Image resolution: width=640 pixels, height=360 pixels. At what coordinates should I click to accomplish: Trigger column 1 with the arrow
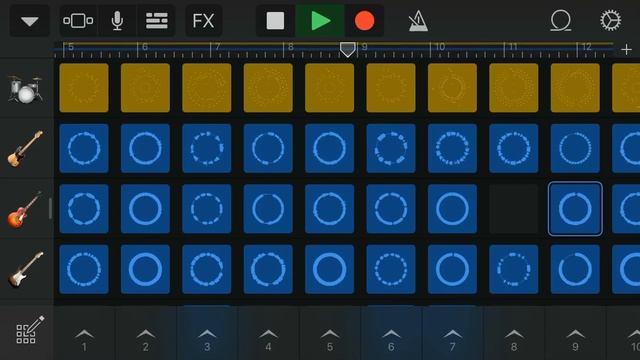pyautogui.click(x=84, y=340)
